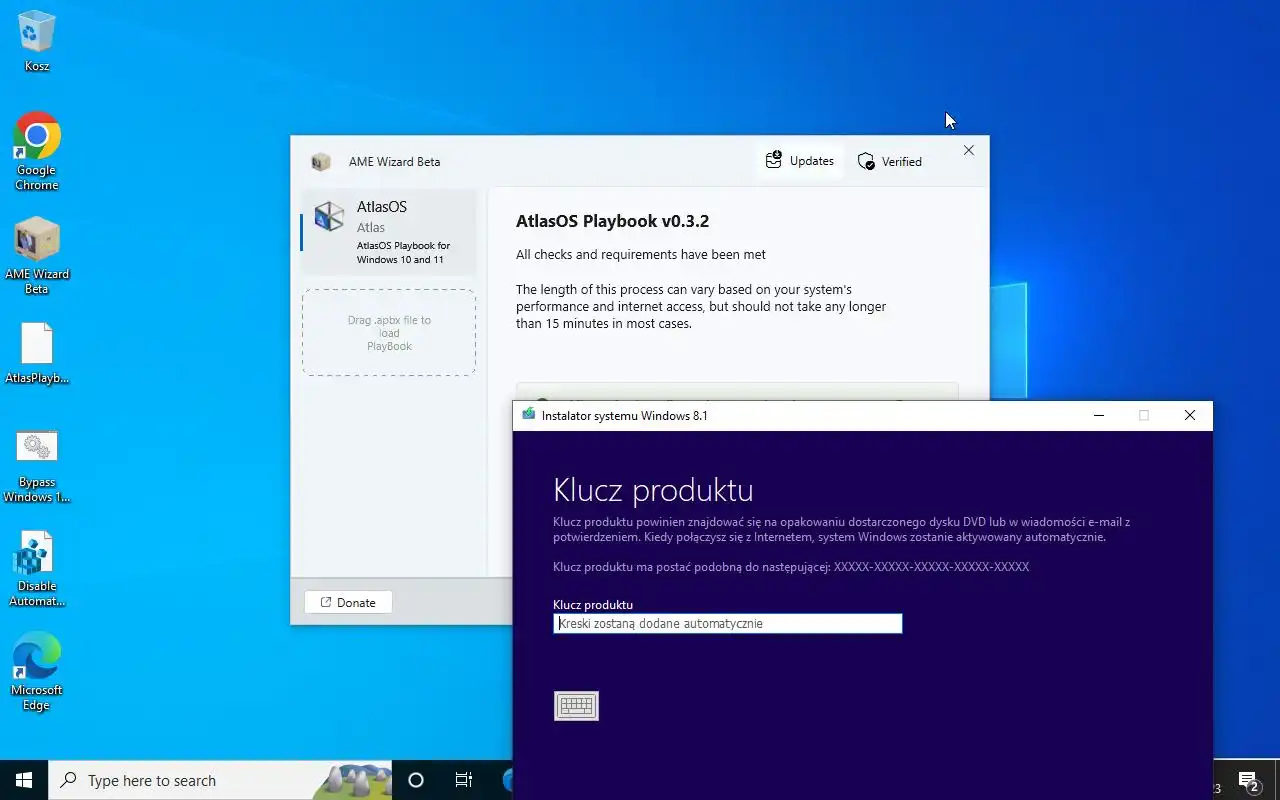Open the on-screen keyboard icon in installer

tap(576, 706)
